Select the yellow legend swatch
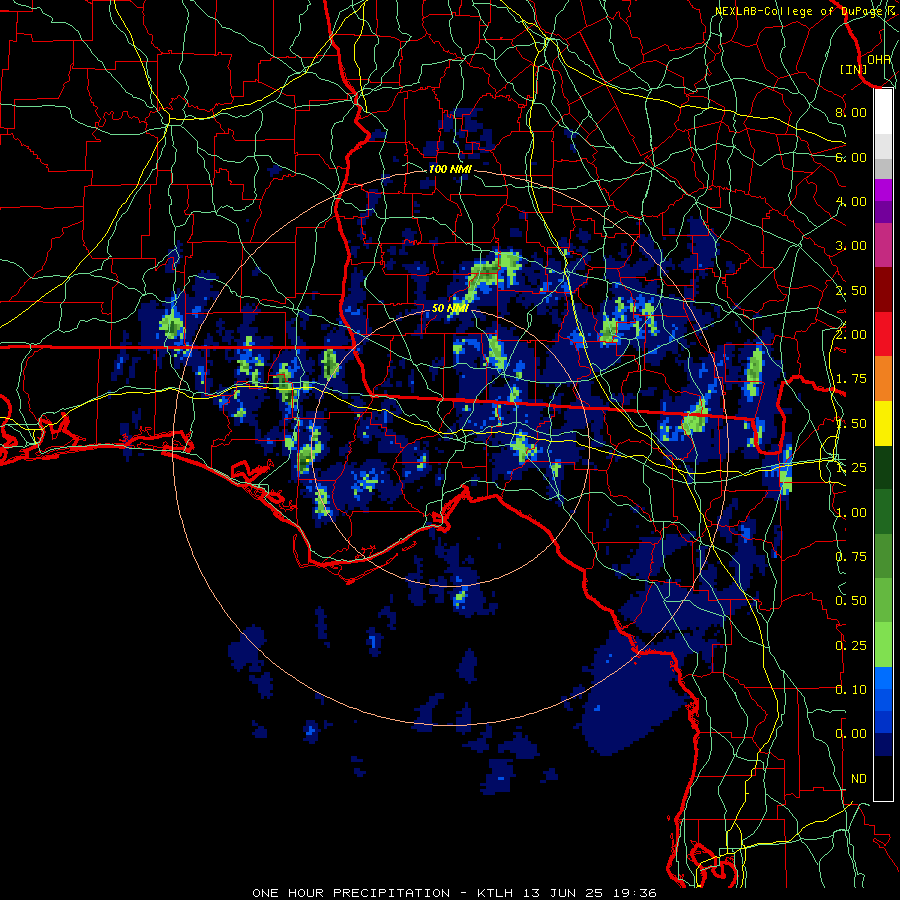The width and height of the screenshot is (900, 900). pos(883,423)
